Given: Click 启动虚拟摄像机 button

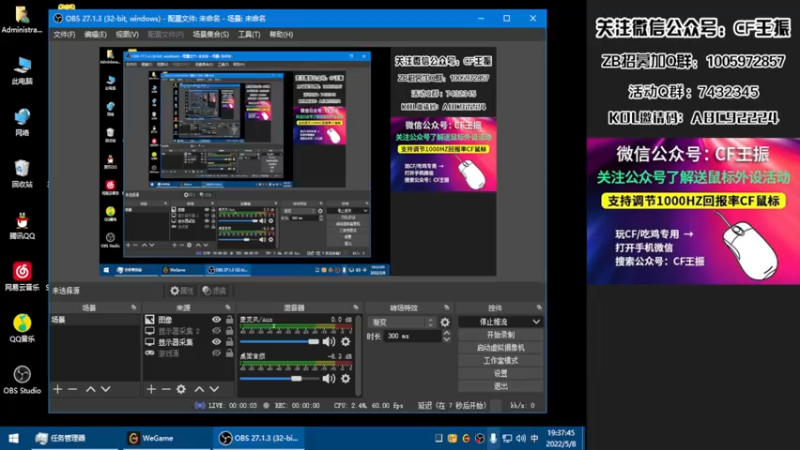Looking at the screenshot, I should tap(501, 347).
